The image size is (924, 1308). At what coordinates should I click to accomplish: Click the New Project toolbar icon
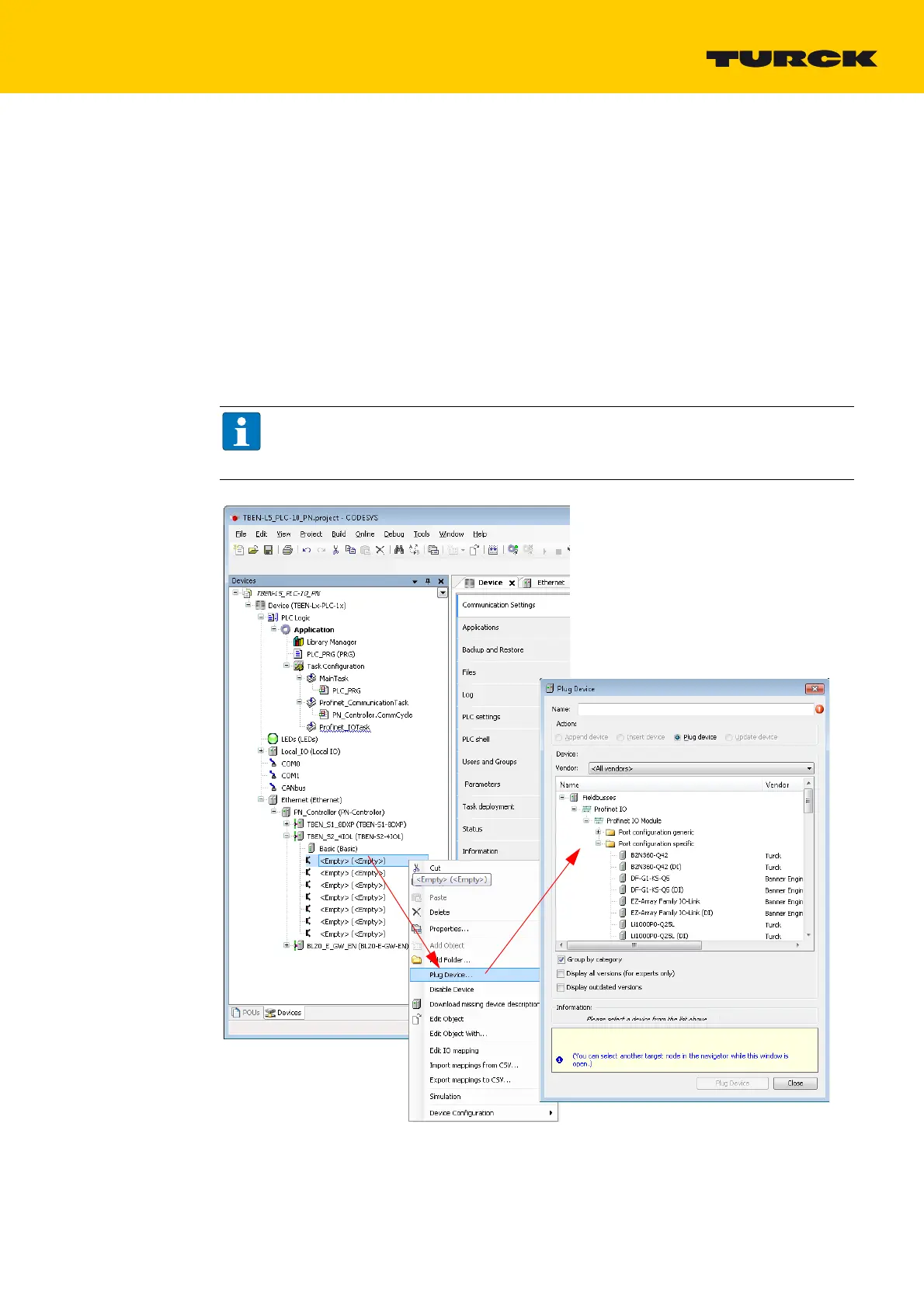(238, 550)
